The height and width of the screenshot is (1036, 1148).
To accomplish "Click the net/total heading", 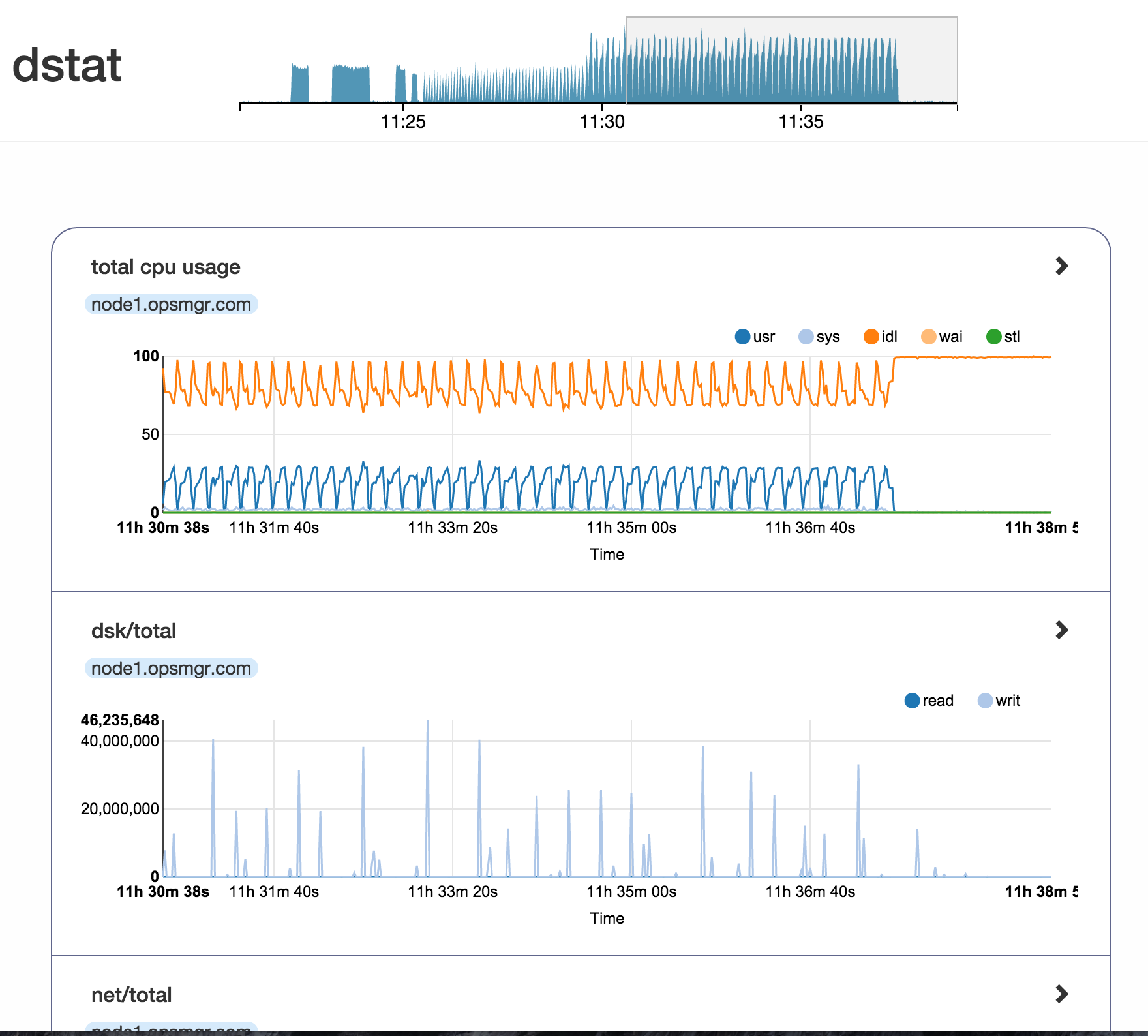I will pyautogui.click(x=132, y=995).
